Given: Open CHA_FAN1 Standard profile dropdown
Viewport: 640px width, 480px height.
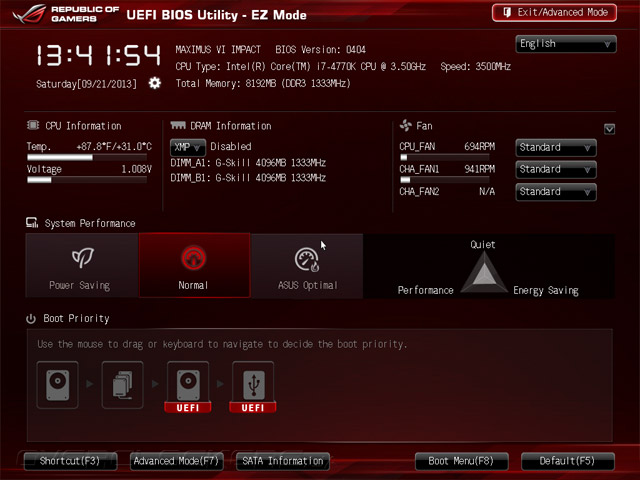Looking at the screenshot, I should click(556, 169).
